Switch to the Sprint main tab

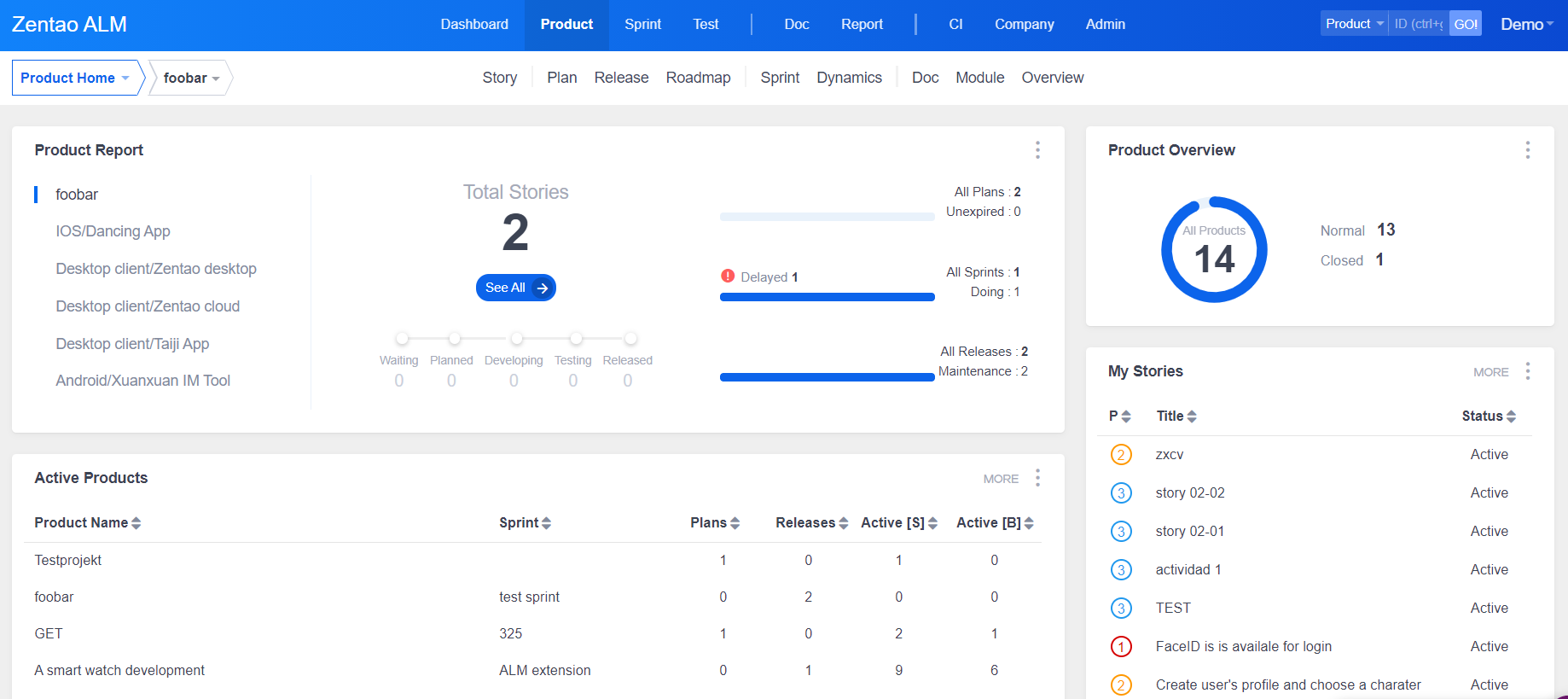tap(642, 24)
